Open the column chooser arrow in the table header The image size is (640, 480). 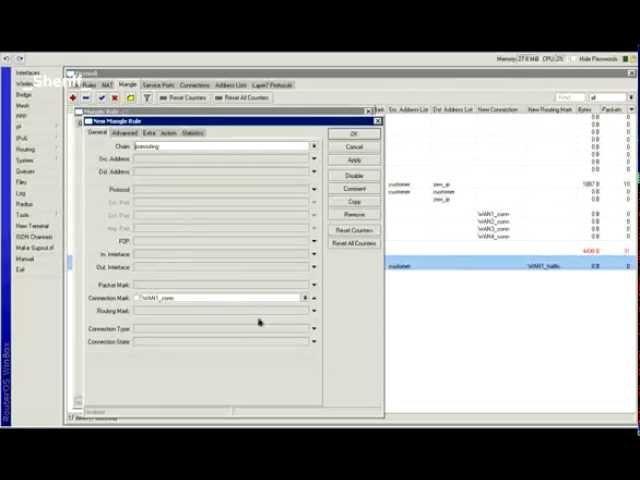point(631,109)
